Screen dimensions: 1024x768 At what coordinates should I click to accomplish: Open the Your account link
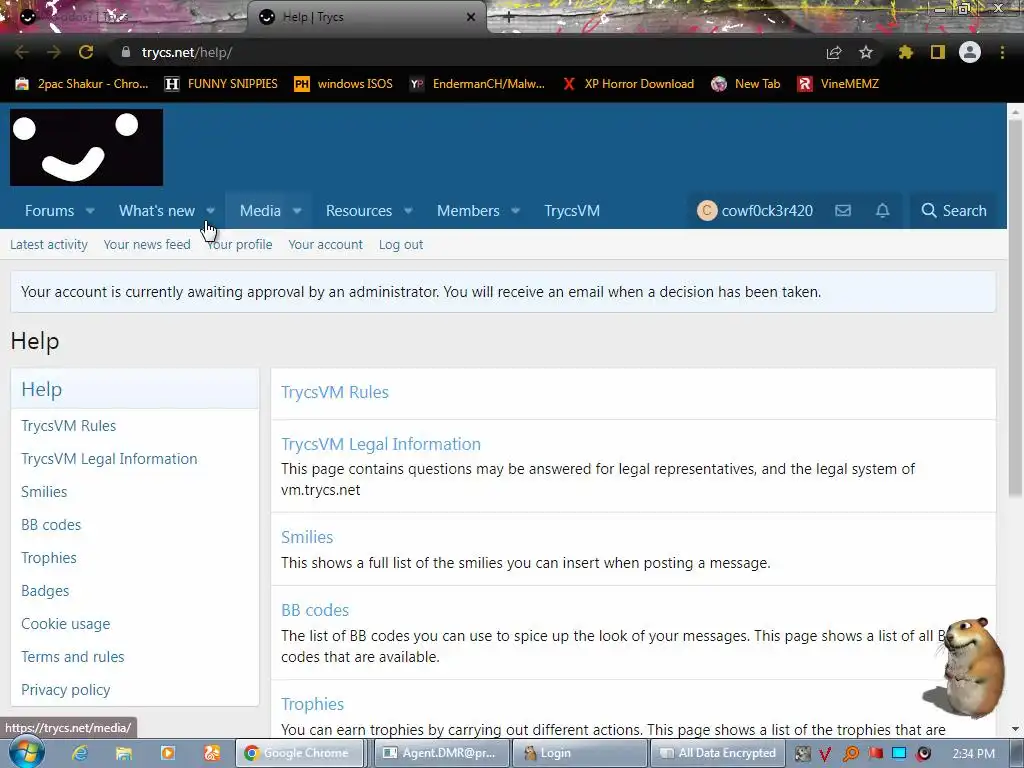pos(325,244)
